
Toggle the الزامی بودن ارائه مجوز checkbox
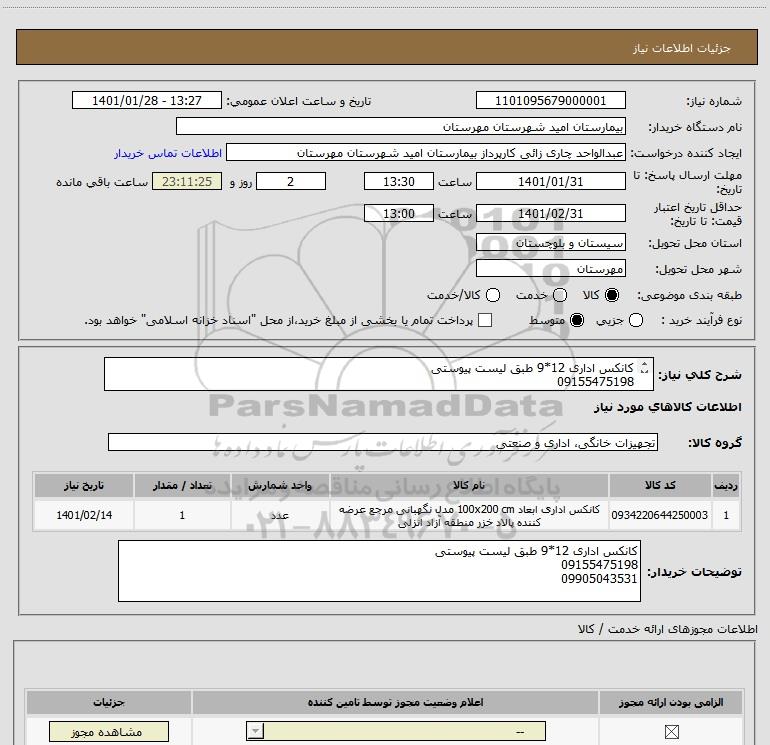pyautogui.click(x=671, y=732)
